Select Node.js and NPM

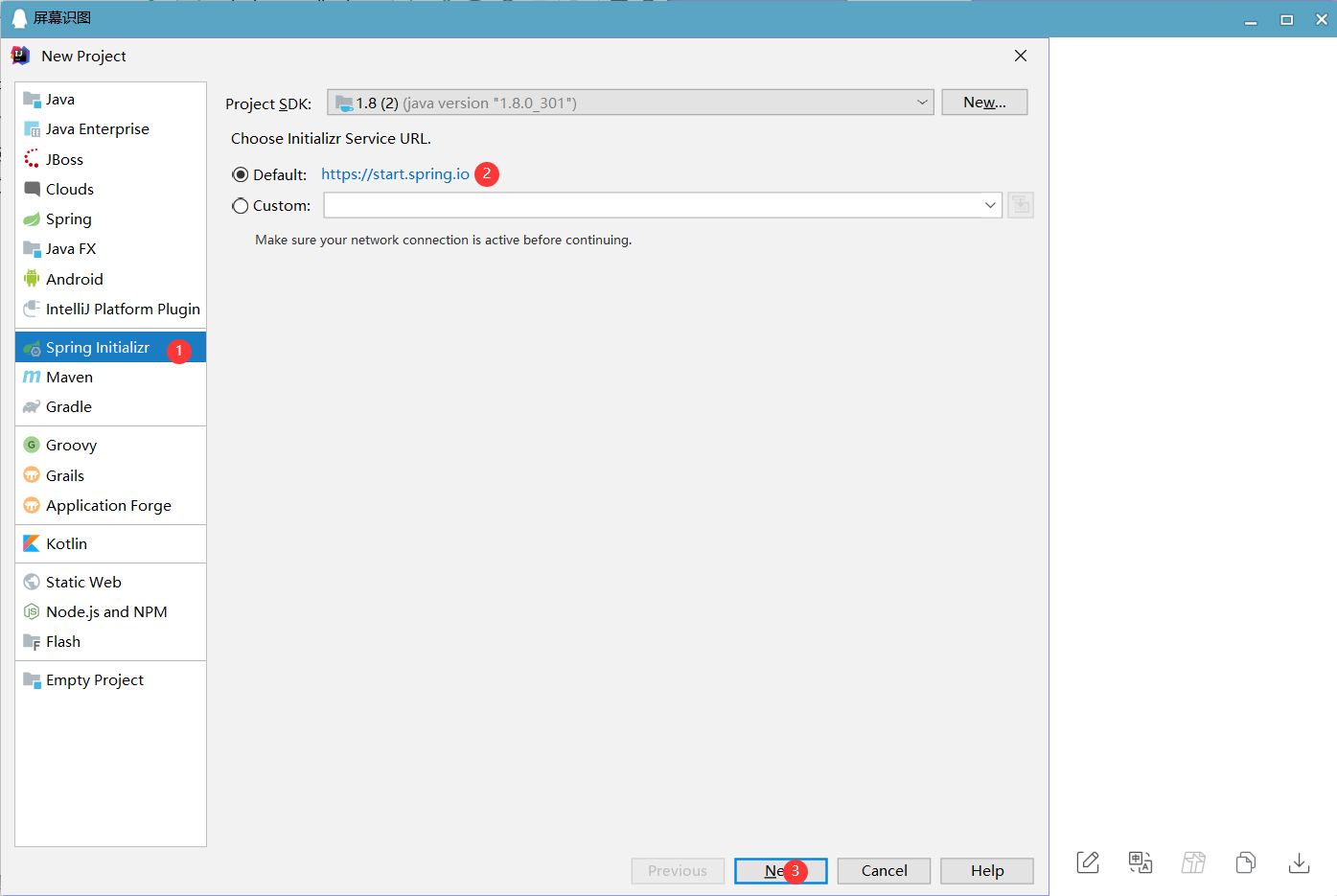click(110, 611)
